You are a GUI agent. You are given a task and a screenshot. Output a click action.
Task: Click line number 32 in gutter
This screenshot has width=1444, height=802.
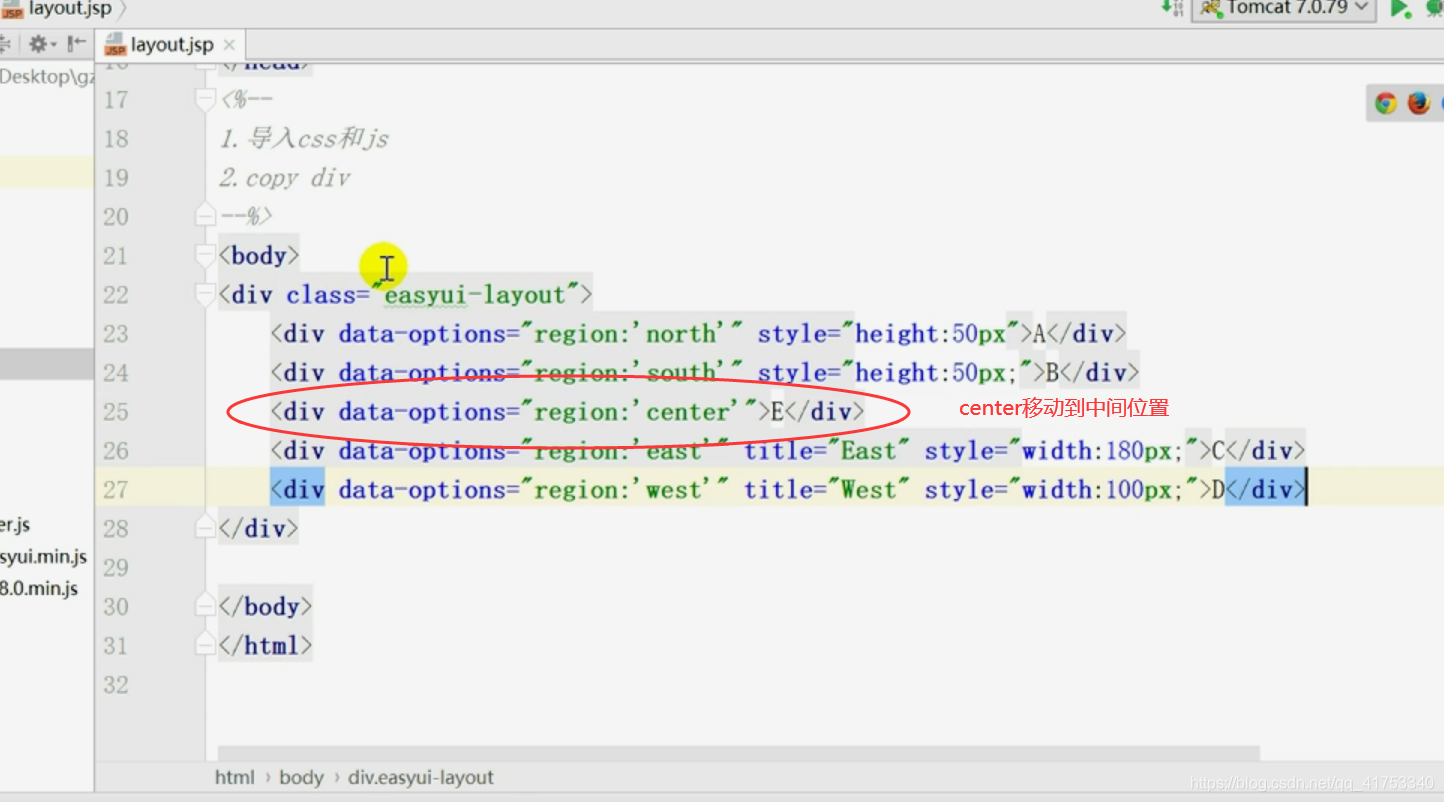(116, 685)
